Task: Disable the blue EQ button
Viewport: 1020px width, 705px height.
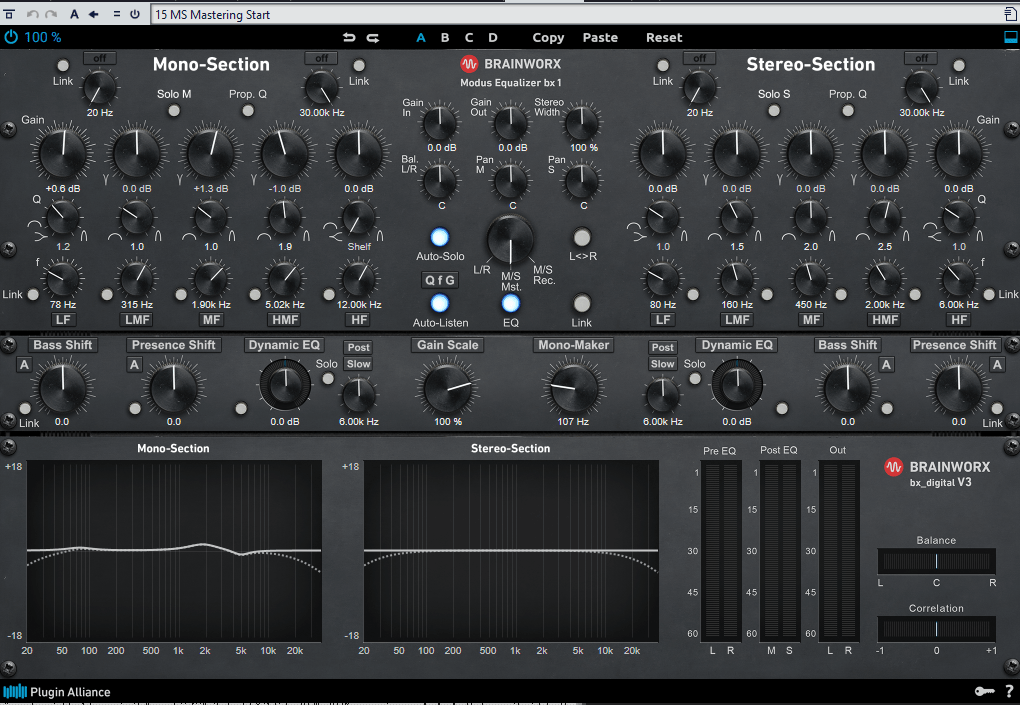Action: point(511,304)
